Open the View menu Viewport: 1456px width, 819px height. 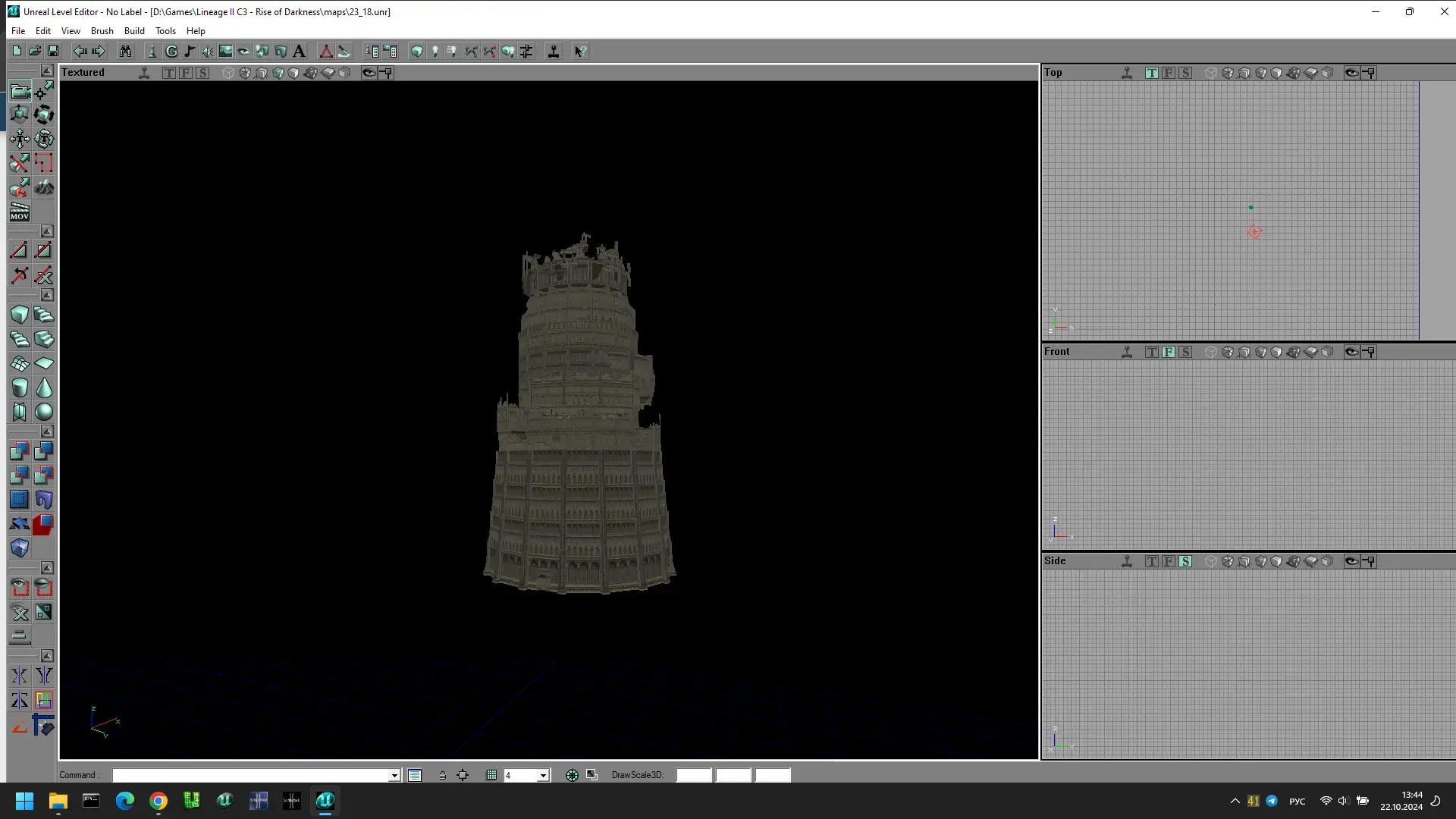point(71,31)
